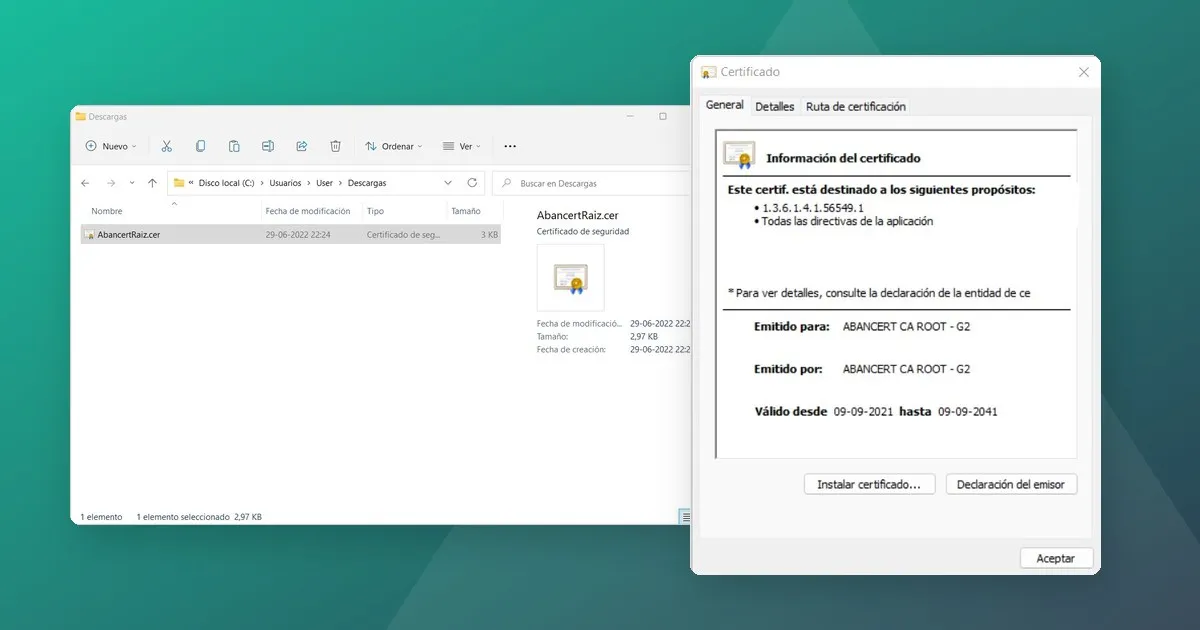Open the Nuevo dropdown menu
1200x630 pixels.
(x=111, y=146)
